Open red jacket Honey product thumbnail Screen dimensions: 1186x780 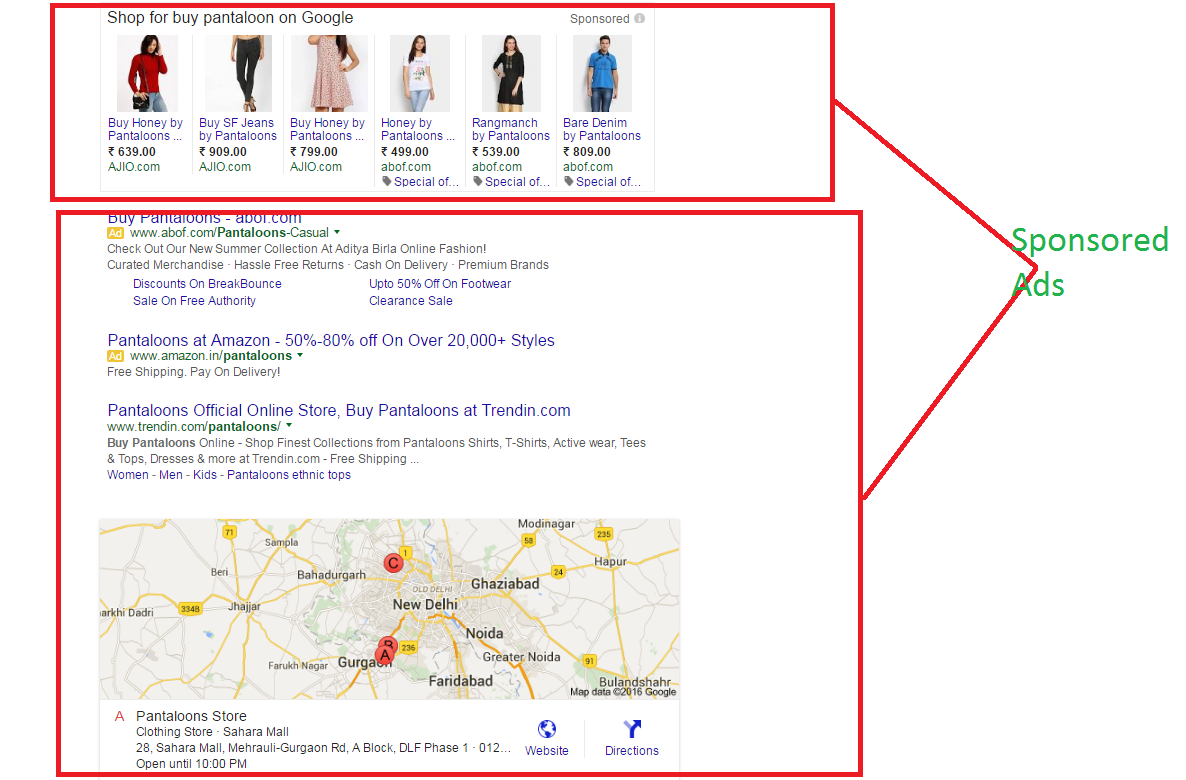point(147,74)
